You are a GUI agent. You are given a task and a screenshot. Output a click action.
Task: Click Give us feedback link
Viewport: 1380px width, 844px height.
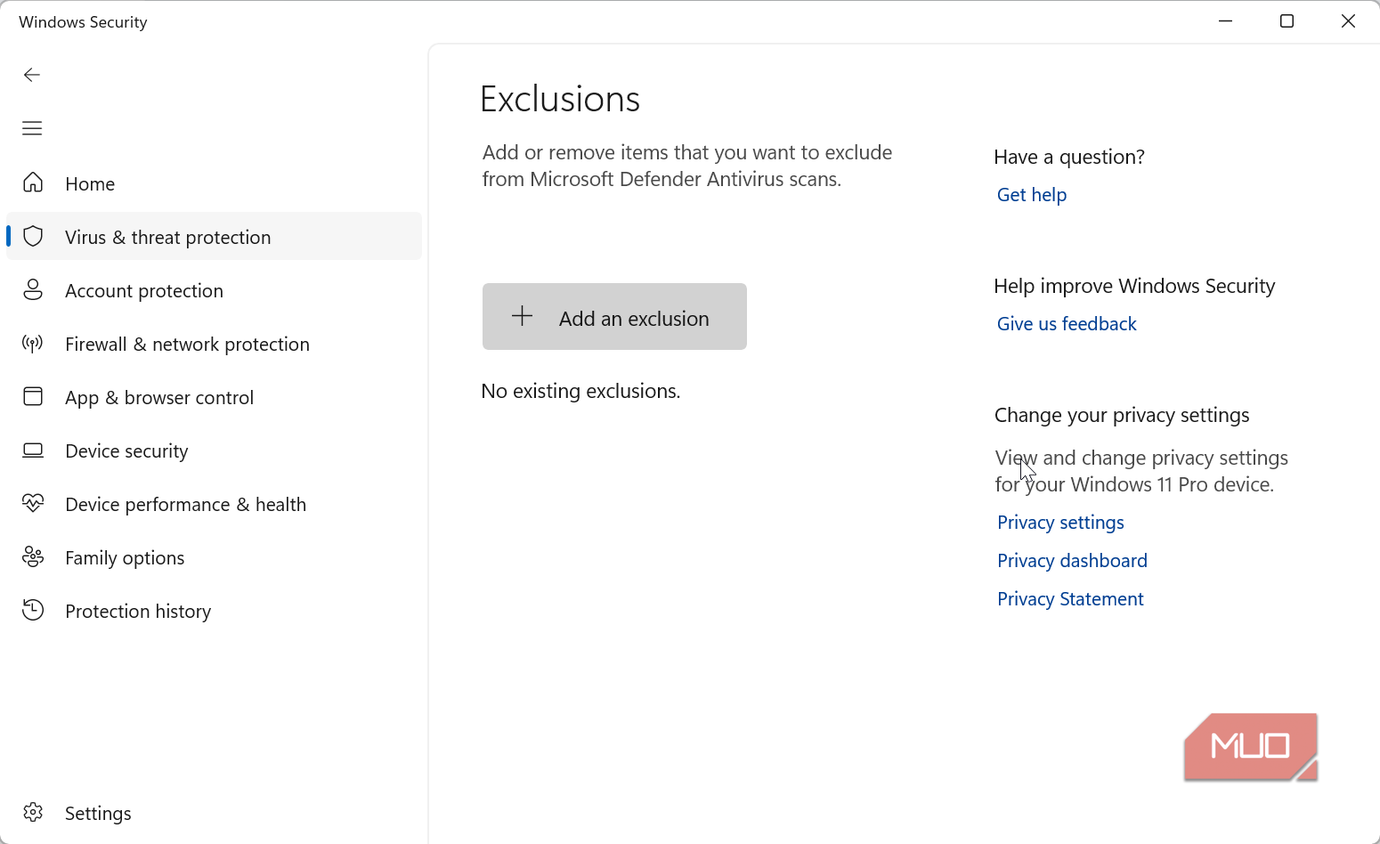[x=1067, y=324]
